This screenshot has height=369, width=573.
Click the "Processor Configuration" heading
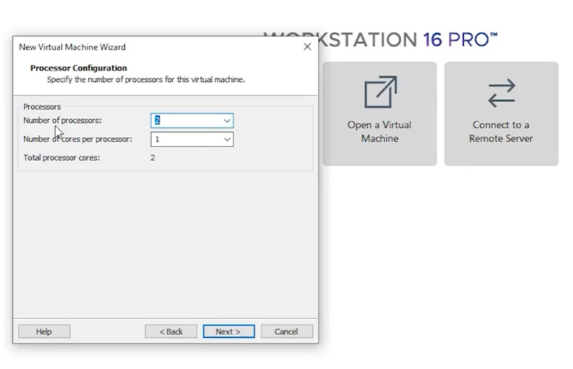pyautogui.click(x=79, y=68)
